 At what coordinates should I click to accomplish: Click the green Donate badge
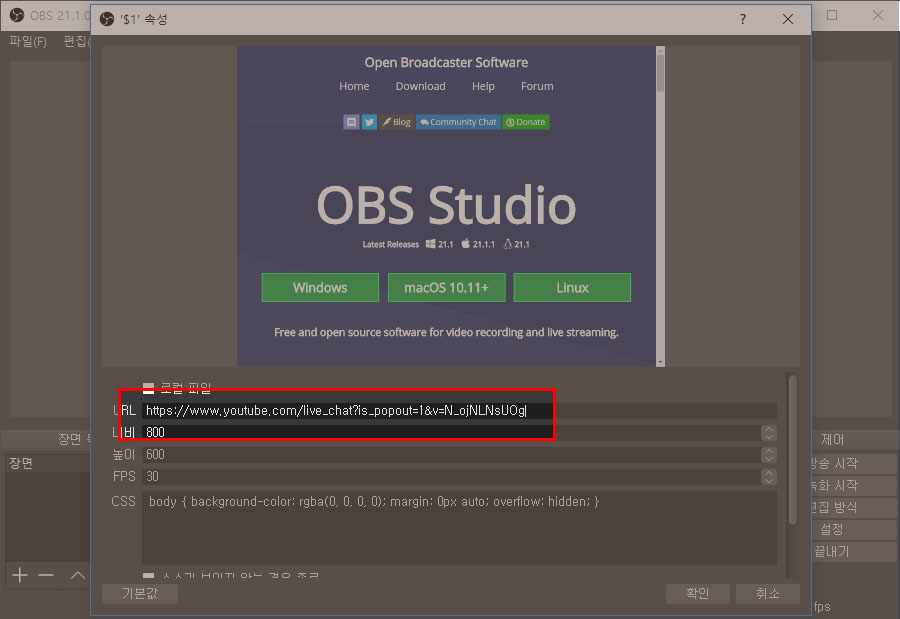point(525,122)
